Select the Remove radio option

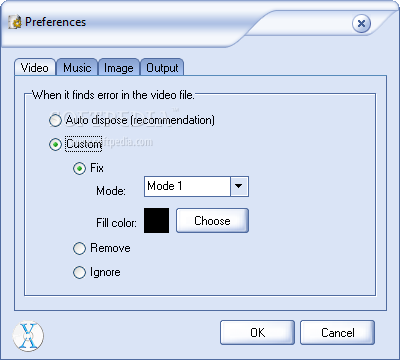click(79, 248)
